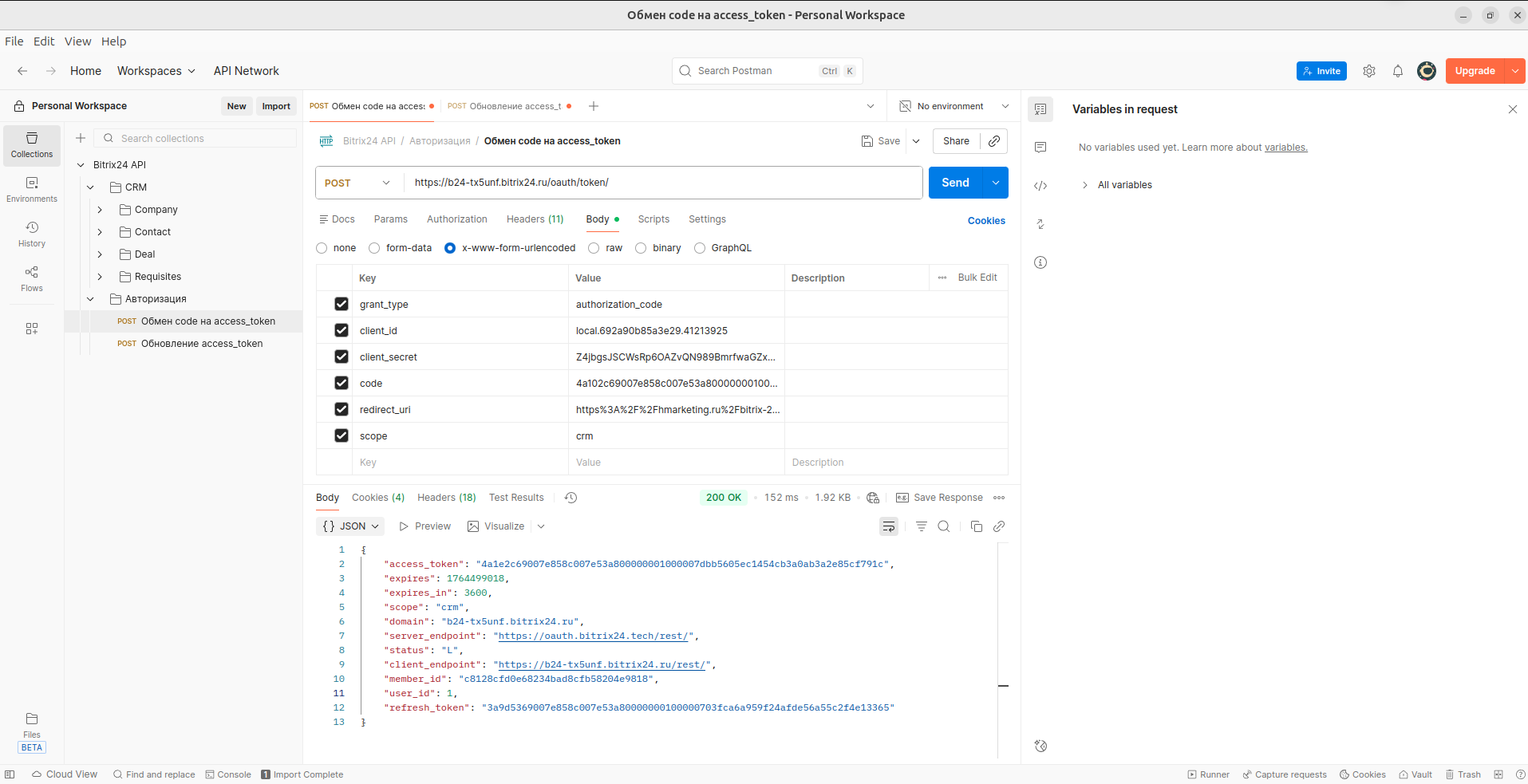Uncheck the grant_type parameter checkbox
Screen dimensions: 1528x784
pyautogui.click(x=342, y=304)
